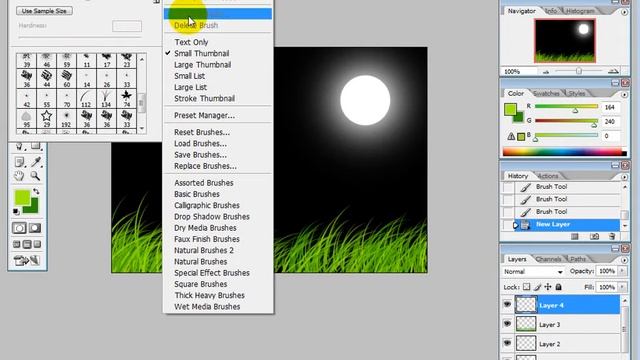The width and height of the screenshot is (640, 360).
Task: Choose Reset Brushes... from menu
Action: 202,132
